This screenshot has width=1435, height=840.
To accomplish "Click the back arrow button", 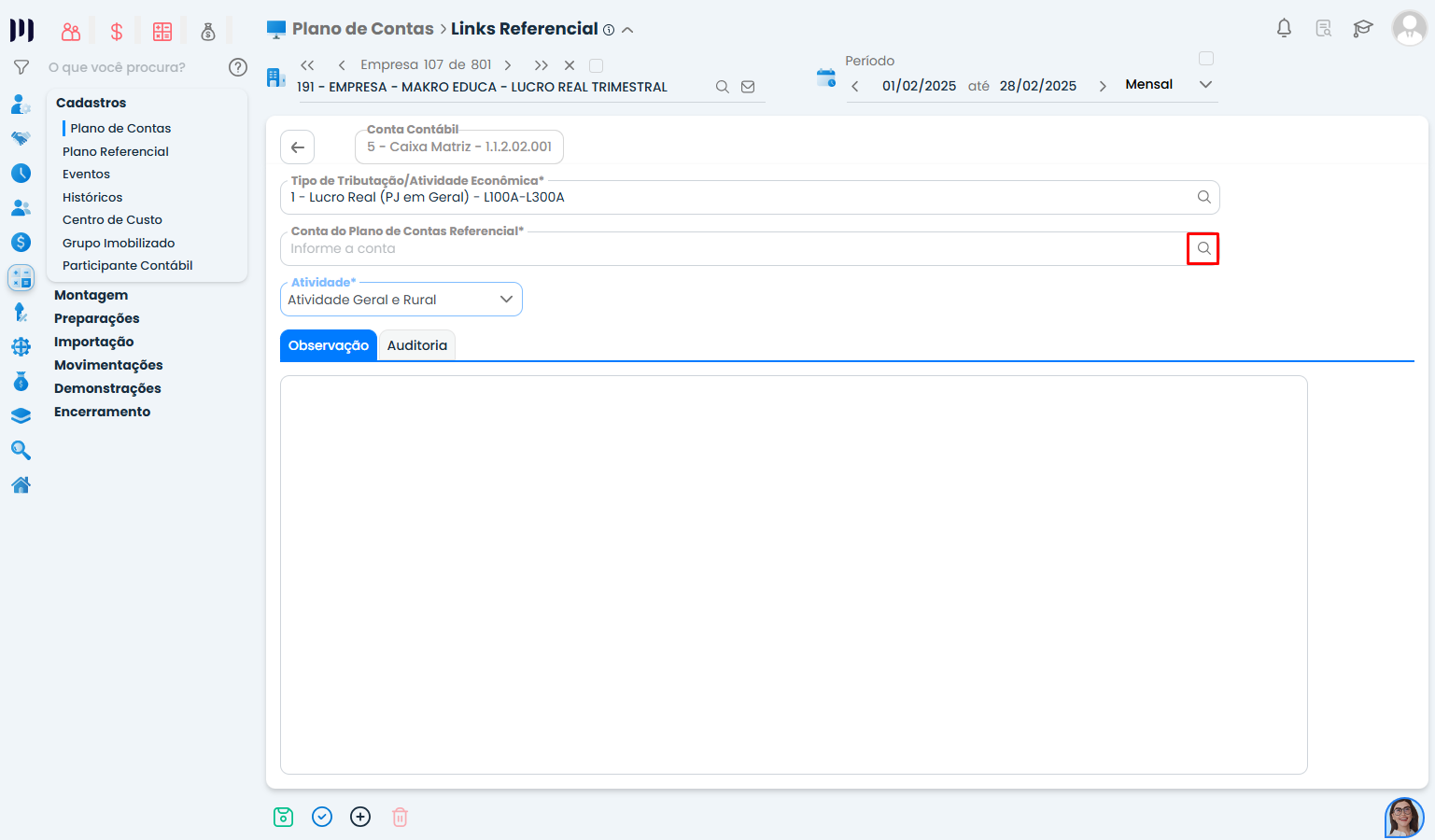I will (298, 147).
